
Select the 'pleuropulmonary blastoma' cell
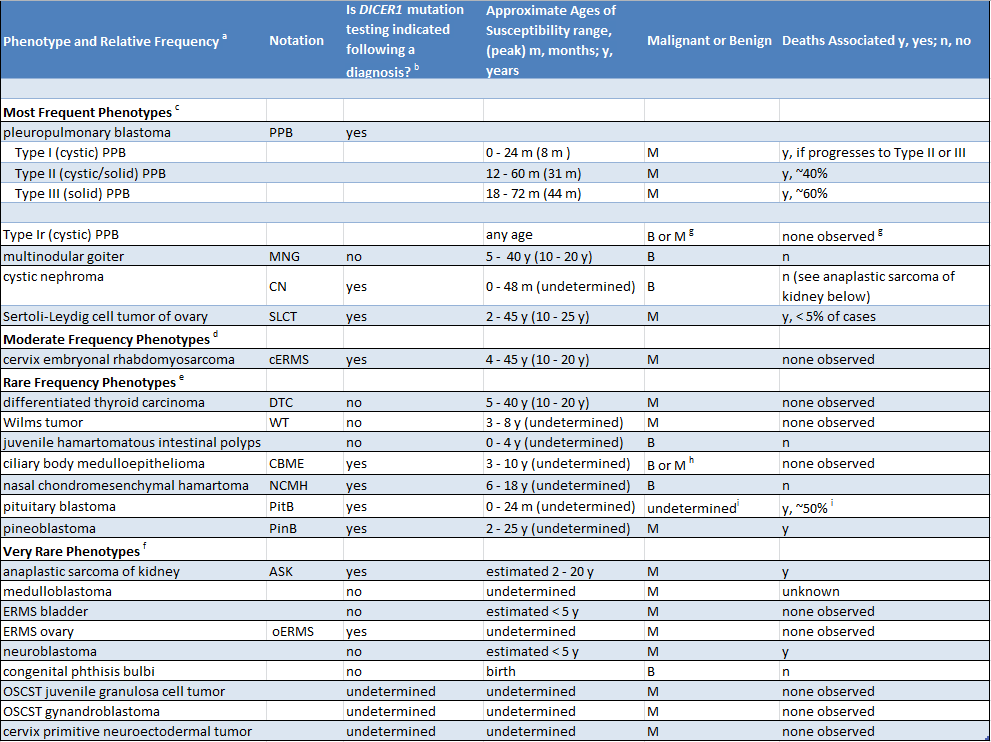pyautogui.click(x=87, y=132)
